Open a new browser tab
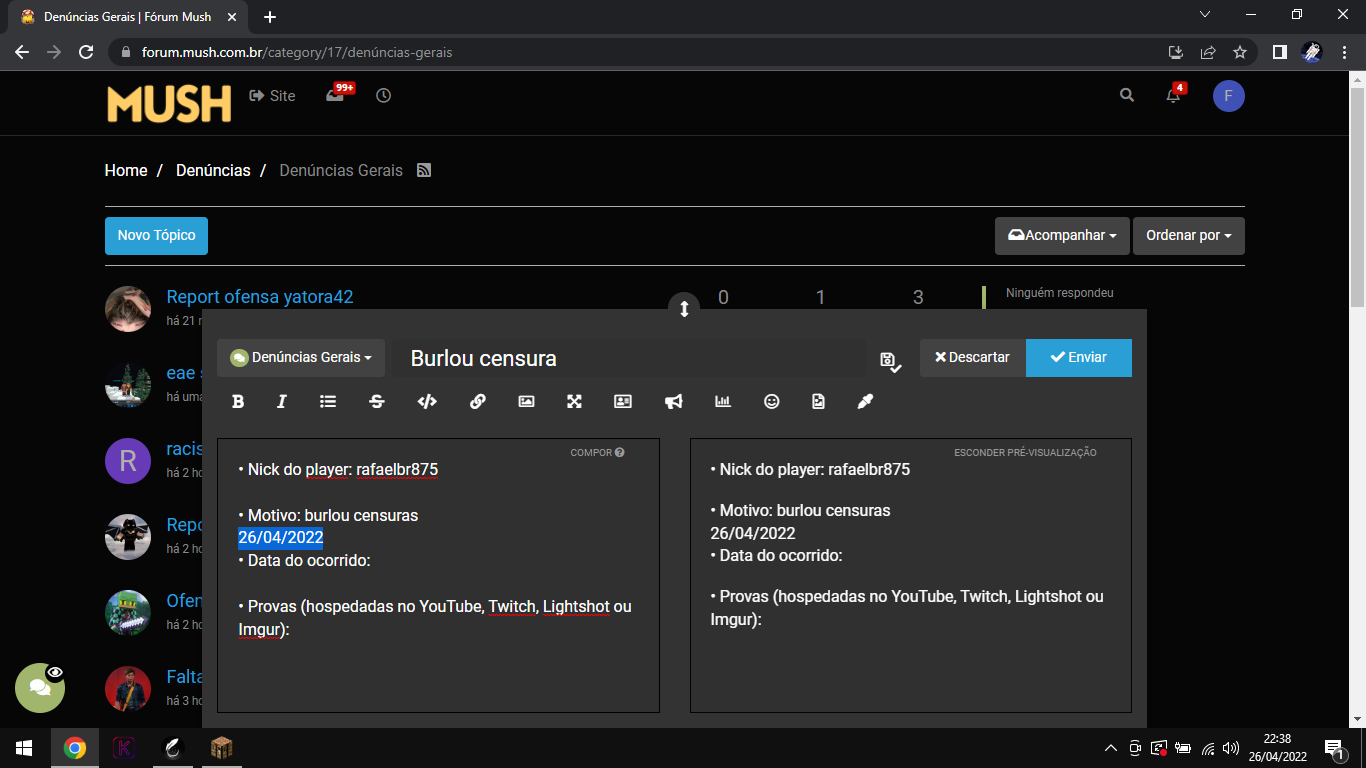1366x768 pixels. [270, 17]
